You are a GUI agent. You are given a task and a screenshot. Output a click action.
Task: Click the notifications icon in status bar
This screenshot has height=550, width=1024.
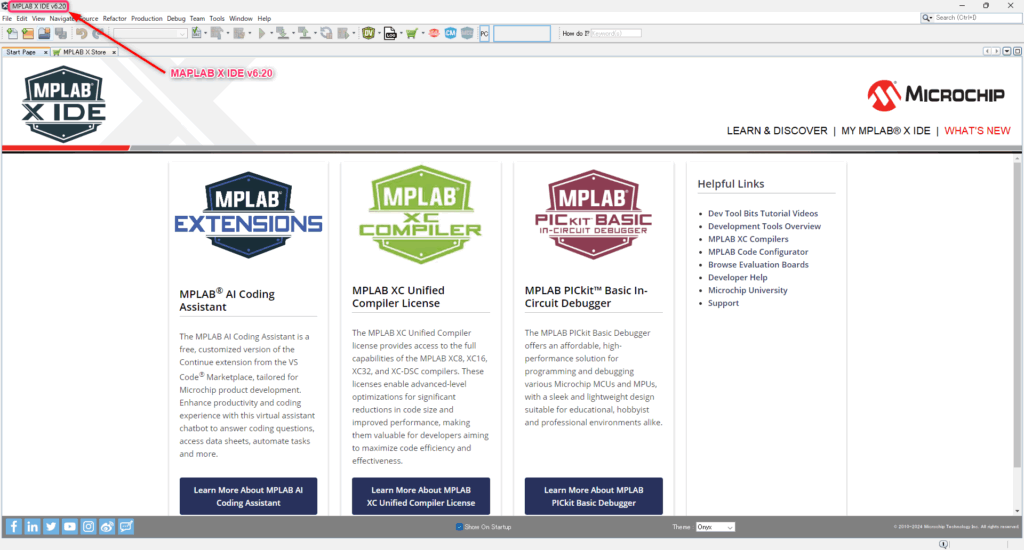coord(943,544)
